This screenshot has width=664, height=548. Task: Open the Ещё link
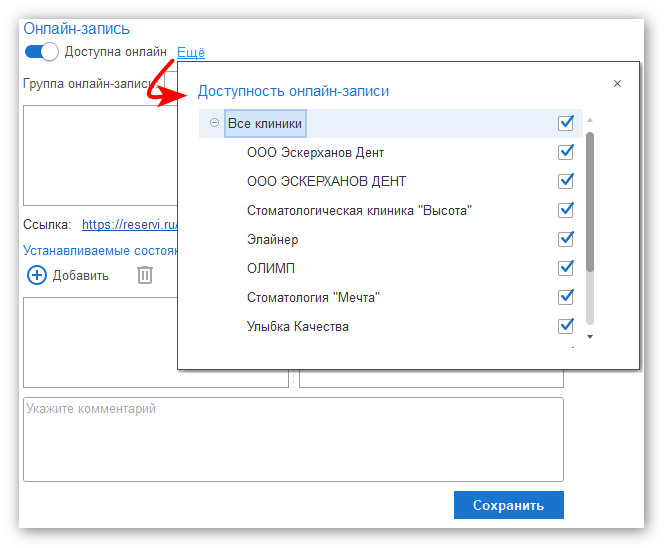(190, 52)
